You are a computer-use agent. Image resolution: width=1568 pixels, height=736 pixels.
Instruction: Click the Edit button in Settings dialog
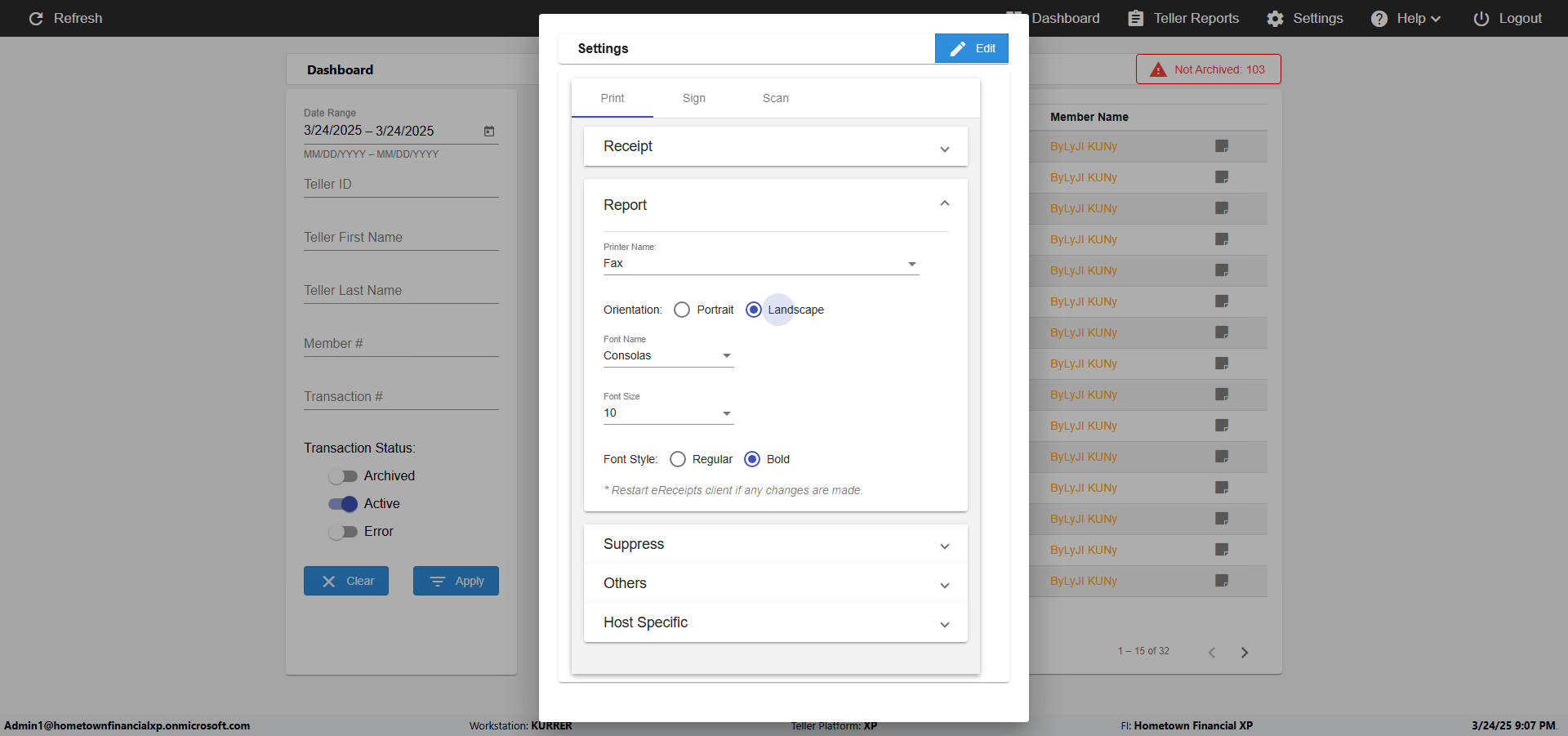tap(972, 48)
